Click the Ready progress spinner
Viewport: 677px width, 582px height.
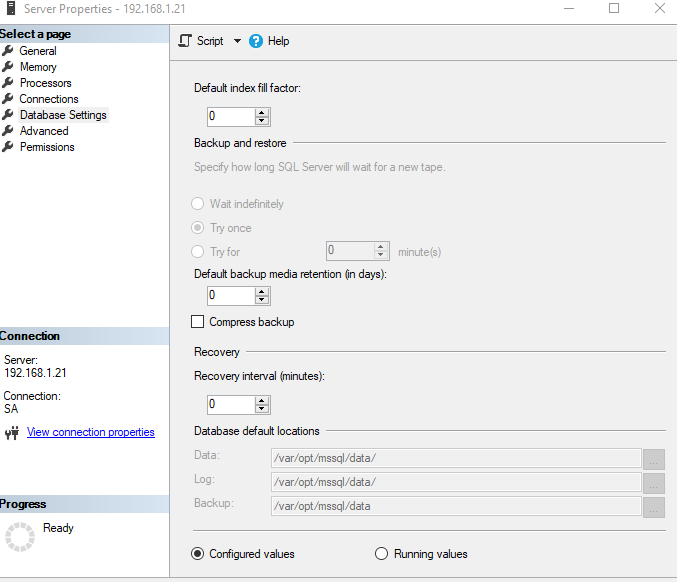20,537
